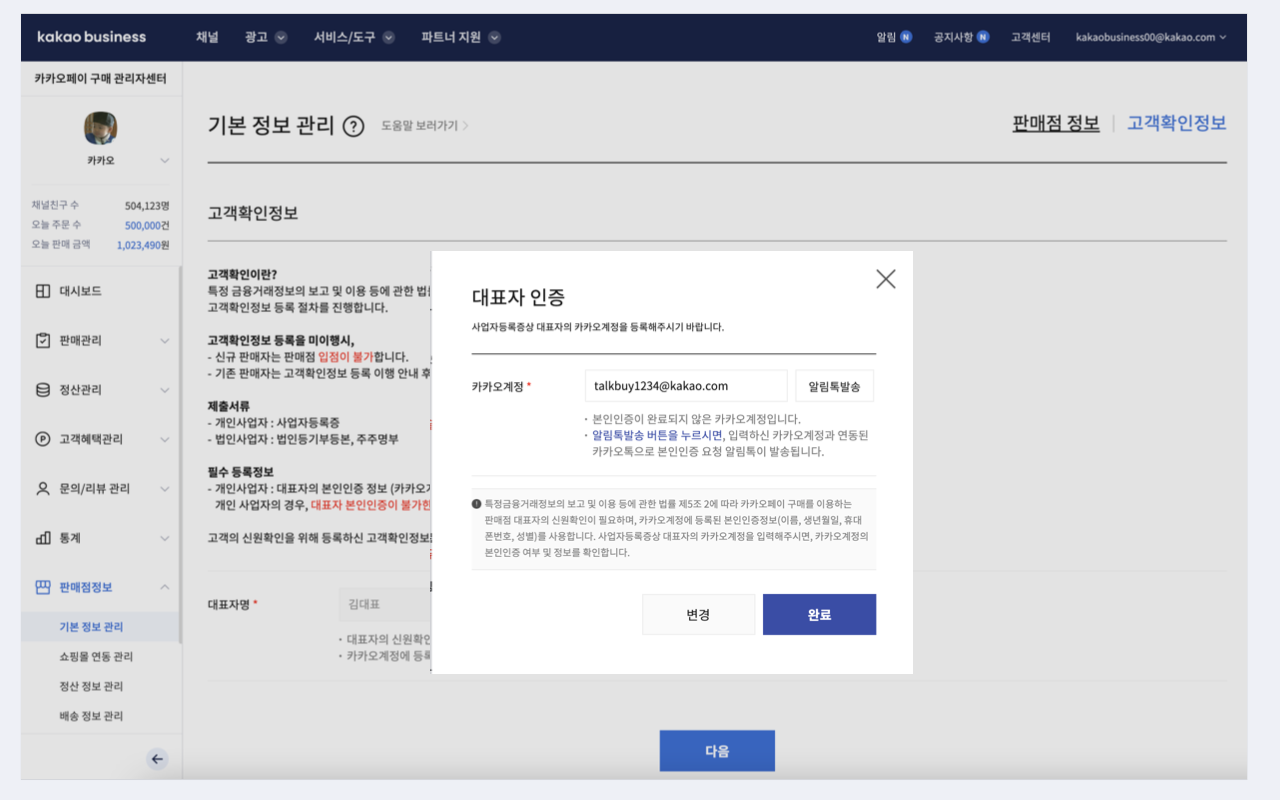Viewport: 1280px width, 800px height.
Task: Click the 500,000건 orders count
Action: click(x=147, y=225)
